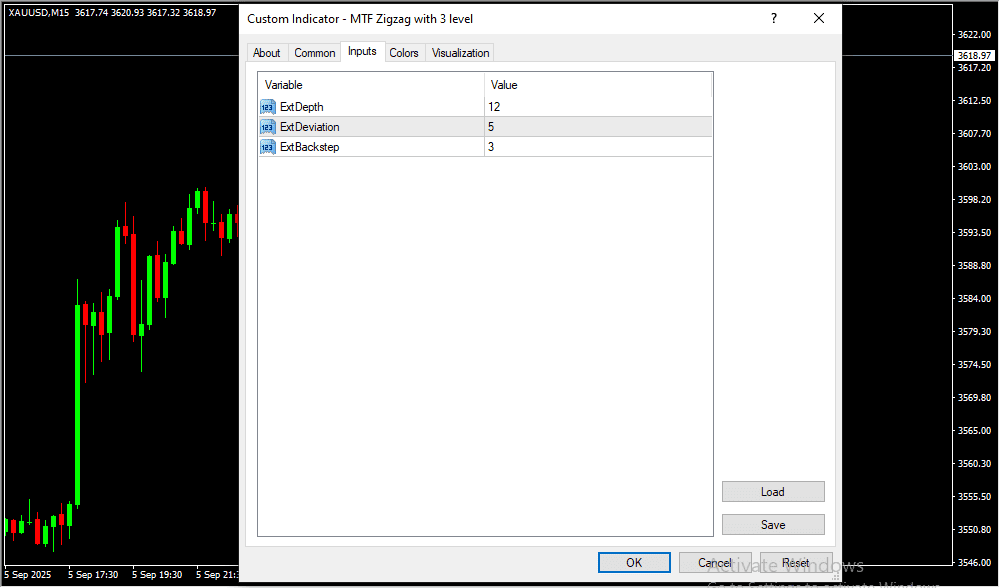1000x588 pixels.
Task: Confirm the dialog with OK
Action: pos(634,563)
